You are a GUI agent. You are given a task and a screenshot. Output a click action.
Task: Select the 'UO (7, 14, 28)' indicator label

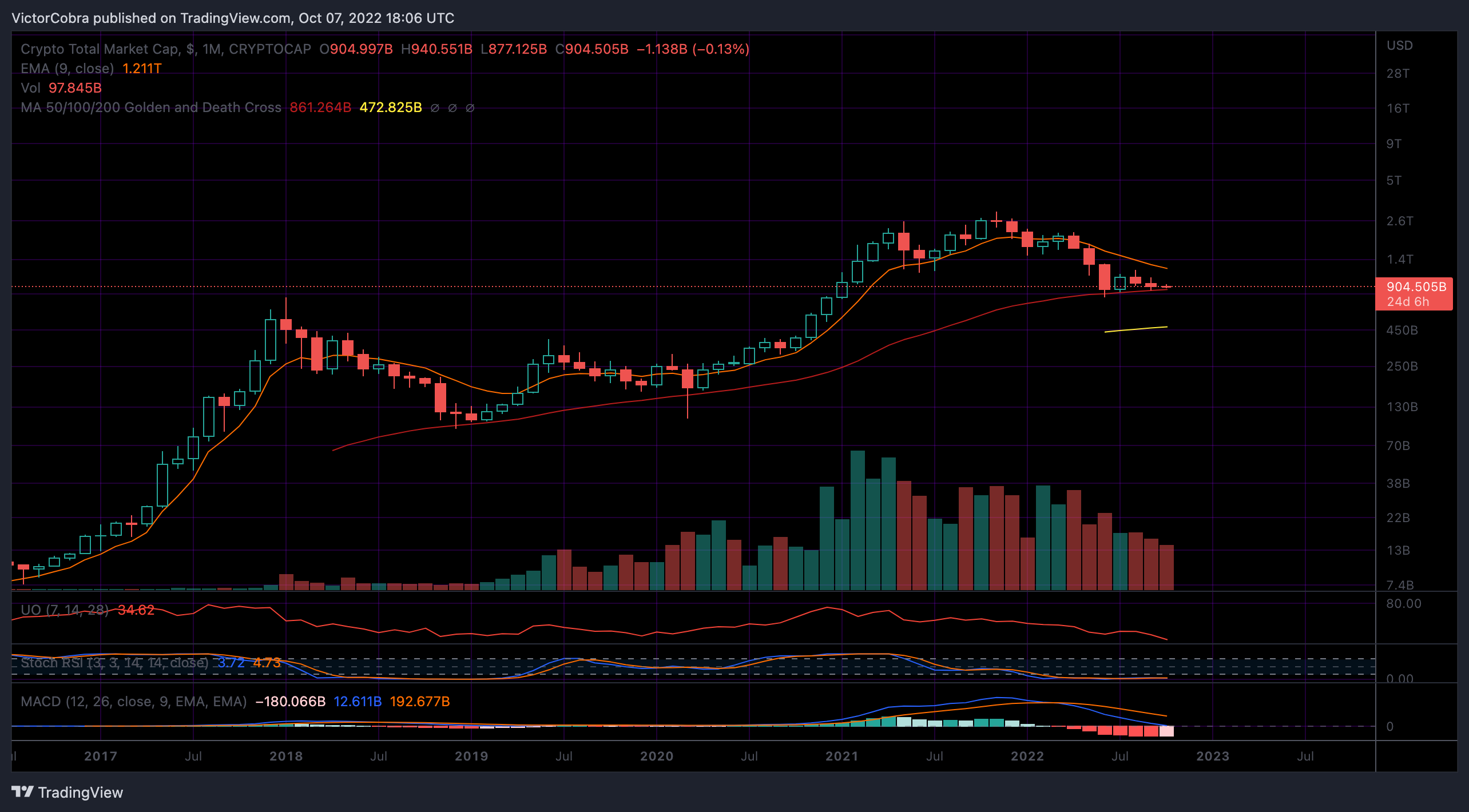point(65,610)
